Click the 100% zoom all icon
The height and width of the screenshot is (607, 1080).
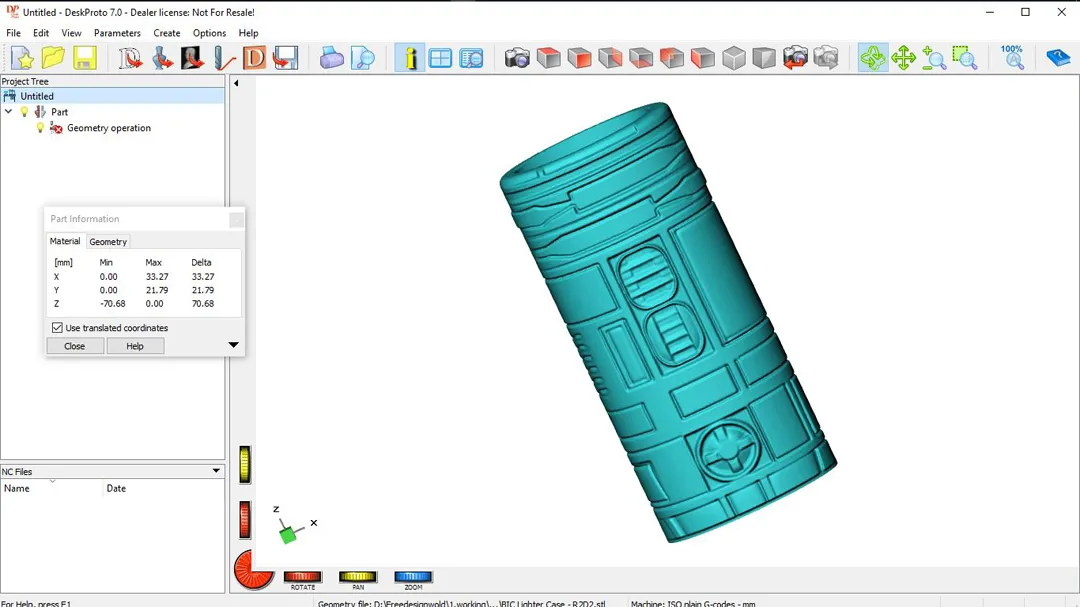click(x=1012, y=58)
